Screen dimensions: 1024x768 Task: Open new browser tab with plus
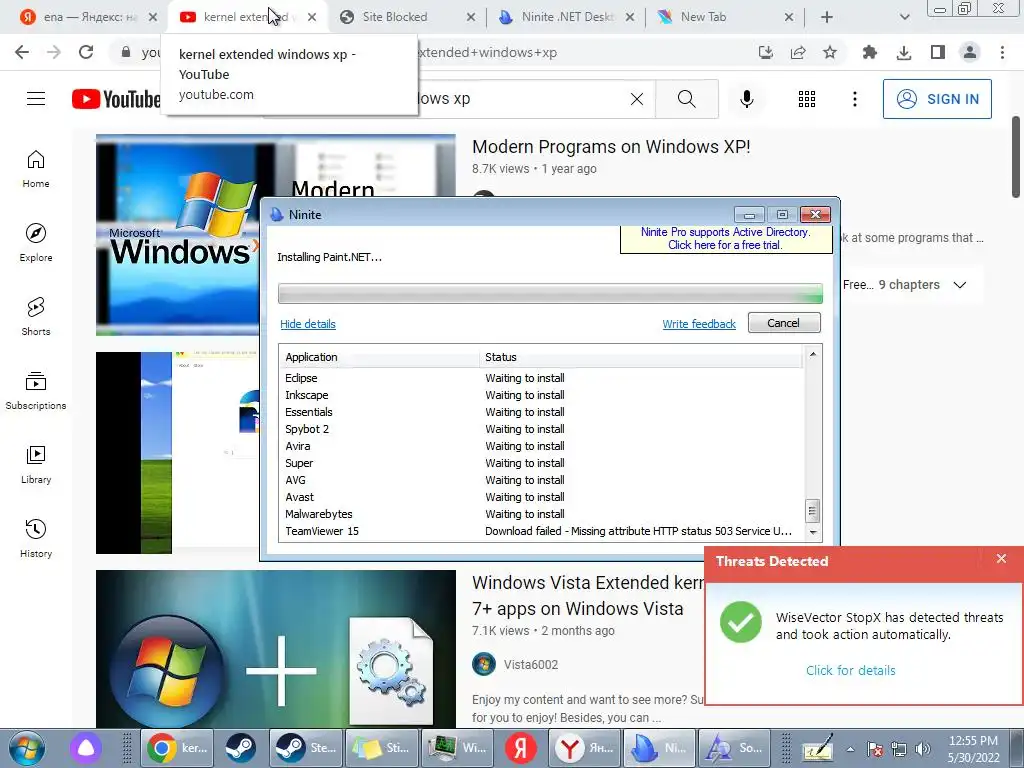[x=827, y=17]
